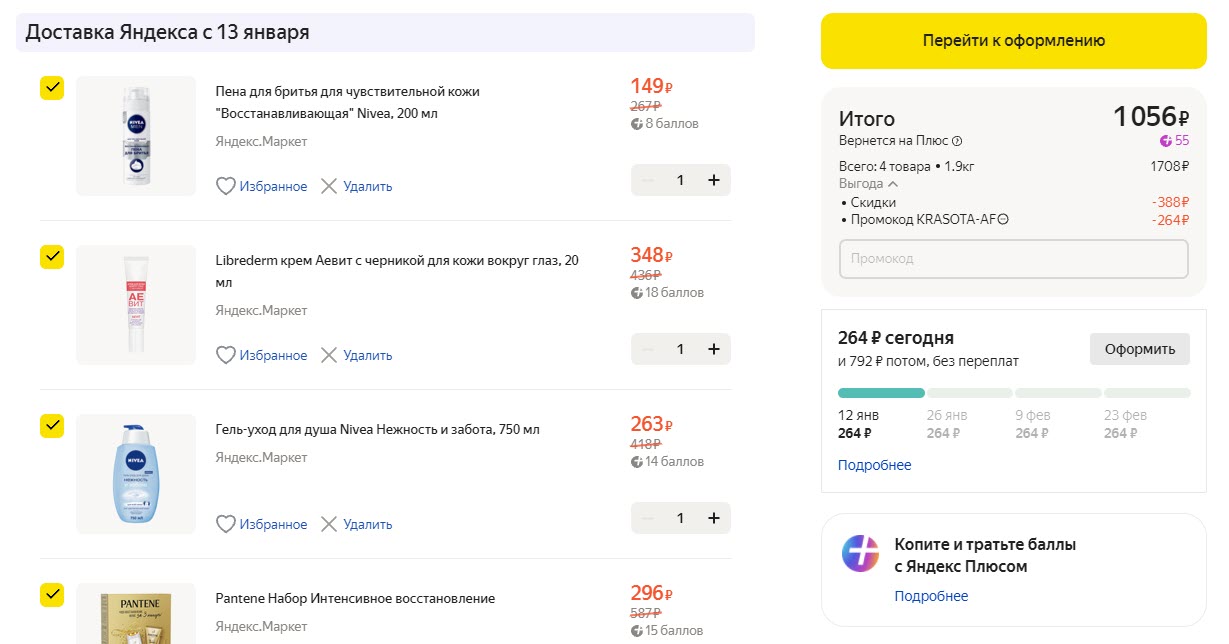This screenshot has width=1229, height=644.
Task: Add Nivea shaving foam to favorites
Action: [x=226, y=186]
